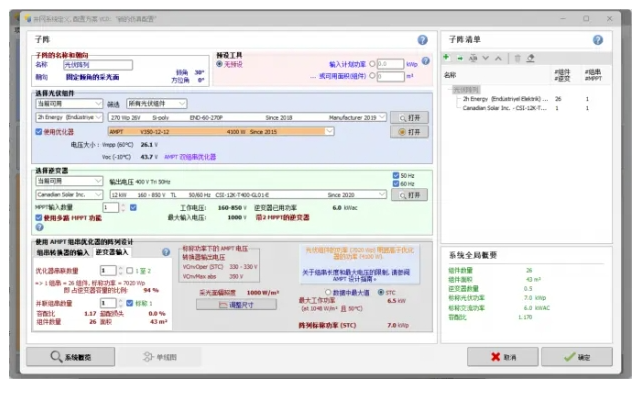
Task: Open help for the sub-array (子阵) panel
Action: click(423, 40)
